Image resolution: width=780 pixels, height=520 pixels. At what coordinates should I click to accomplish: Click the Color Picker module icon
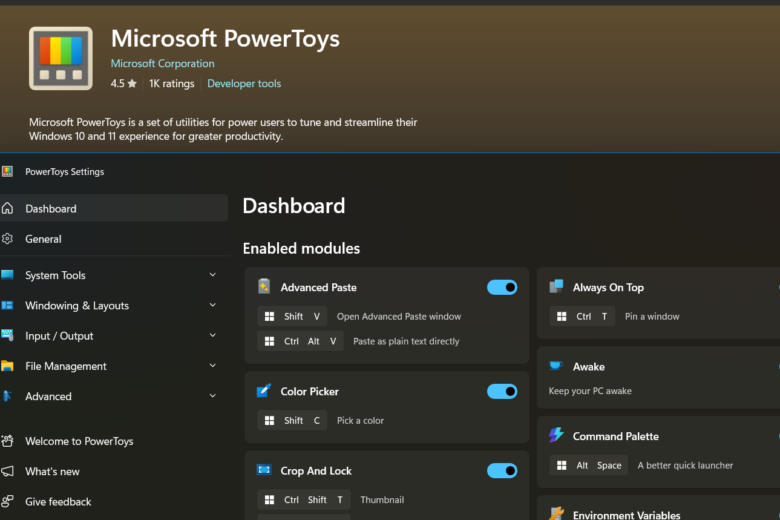point(264,391)
